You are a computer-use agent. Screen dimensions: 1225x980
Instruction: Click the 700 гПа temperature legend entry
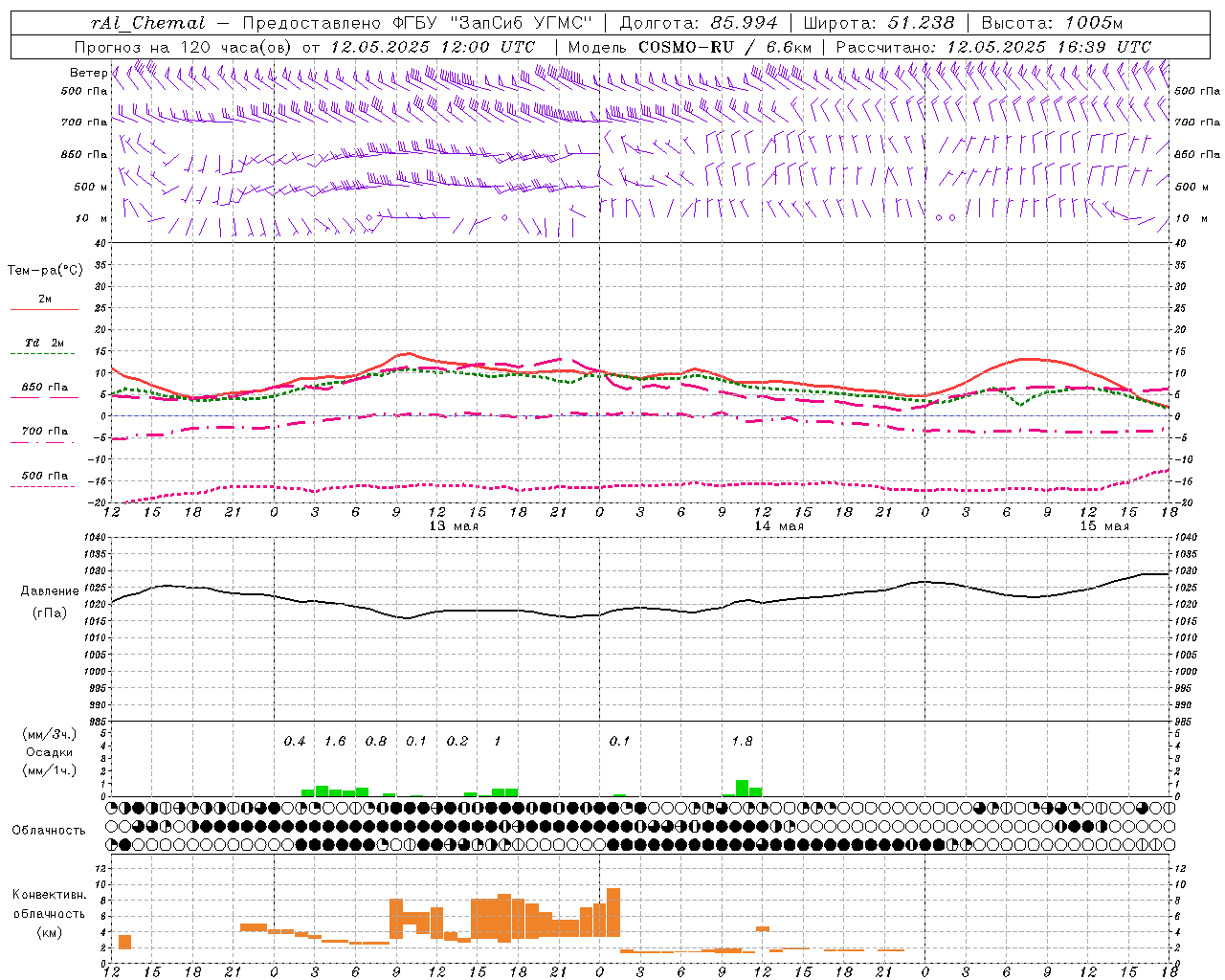45,432
